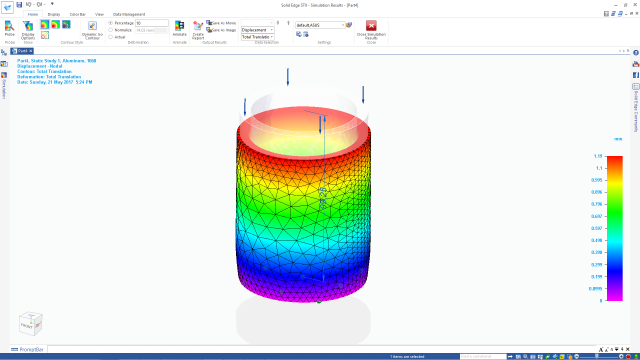Open the Data Management ribbon tab
Screen dimensions: 640x360
pos(129,14)
